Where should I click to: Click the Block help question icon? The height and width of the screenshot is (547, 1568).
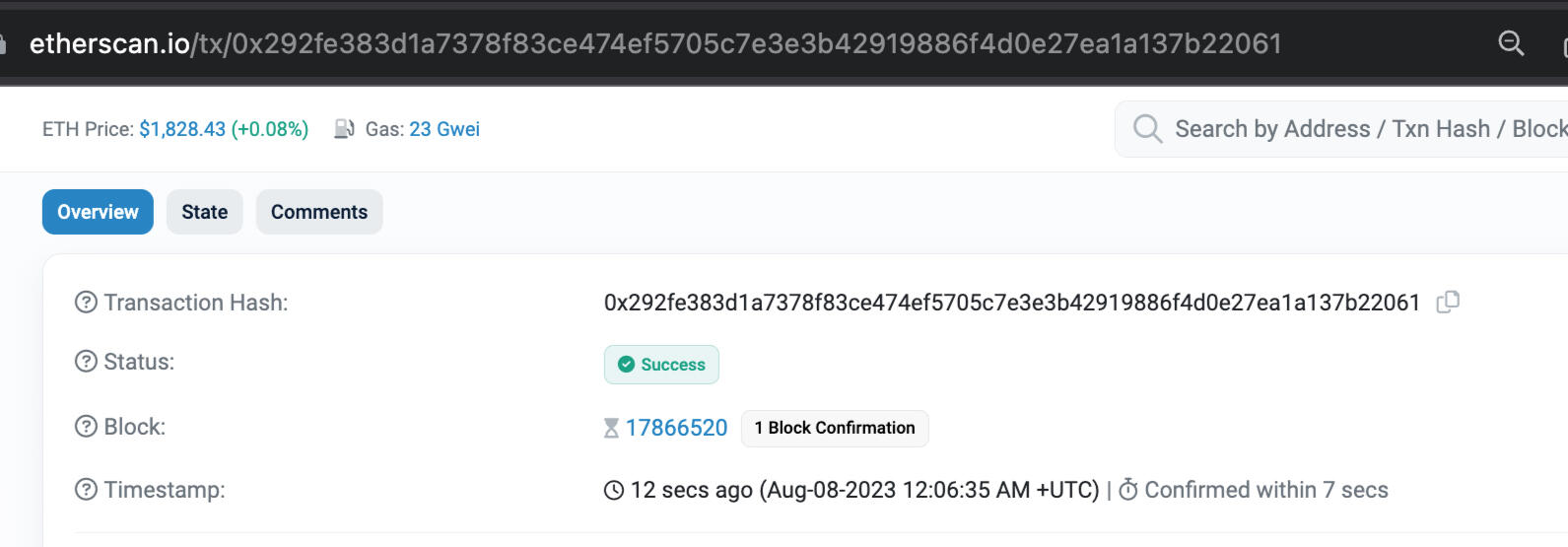pos(87,427)
